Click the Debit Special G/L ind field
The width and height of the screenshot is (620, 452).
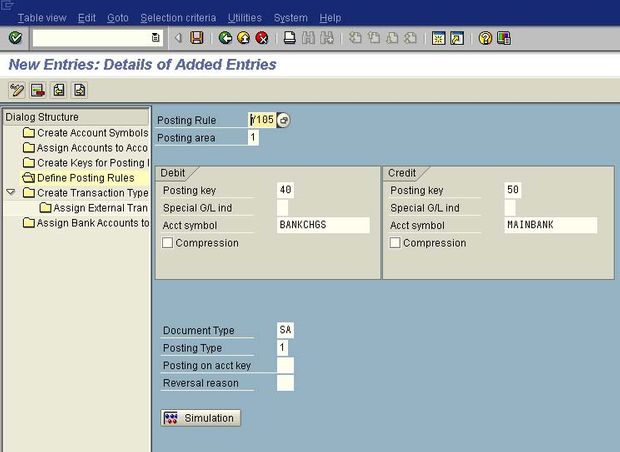click(282, 208)
